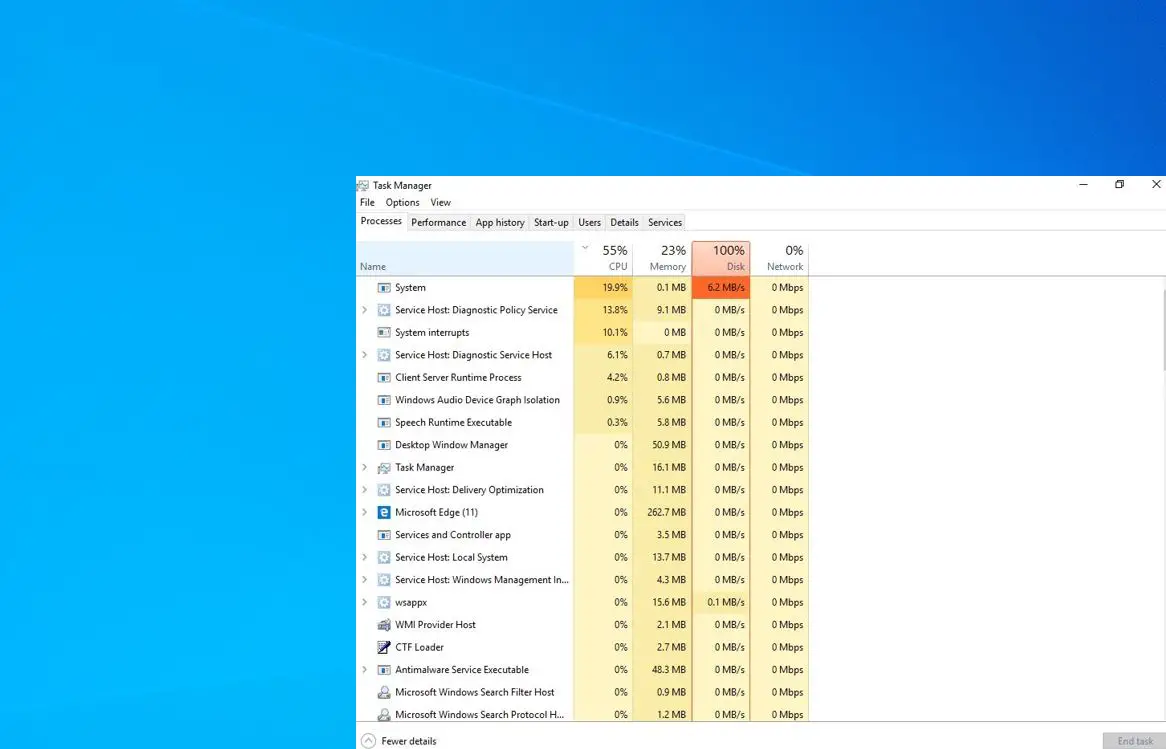Expand the Task Manager process group

coord(364,468)
